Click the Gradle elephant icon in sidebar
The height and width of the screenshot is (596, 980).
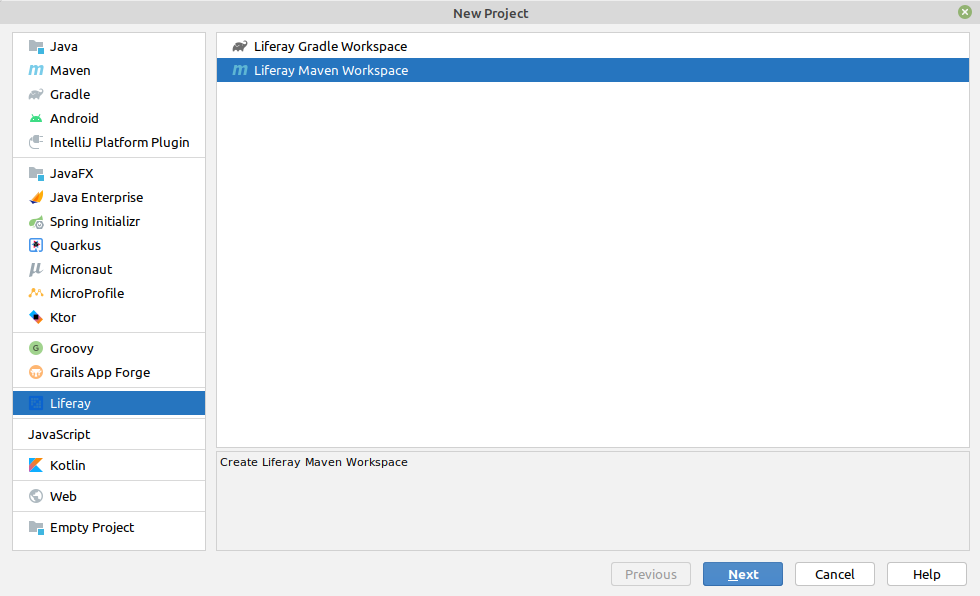36,94
